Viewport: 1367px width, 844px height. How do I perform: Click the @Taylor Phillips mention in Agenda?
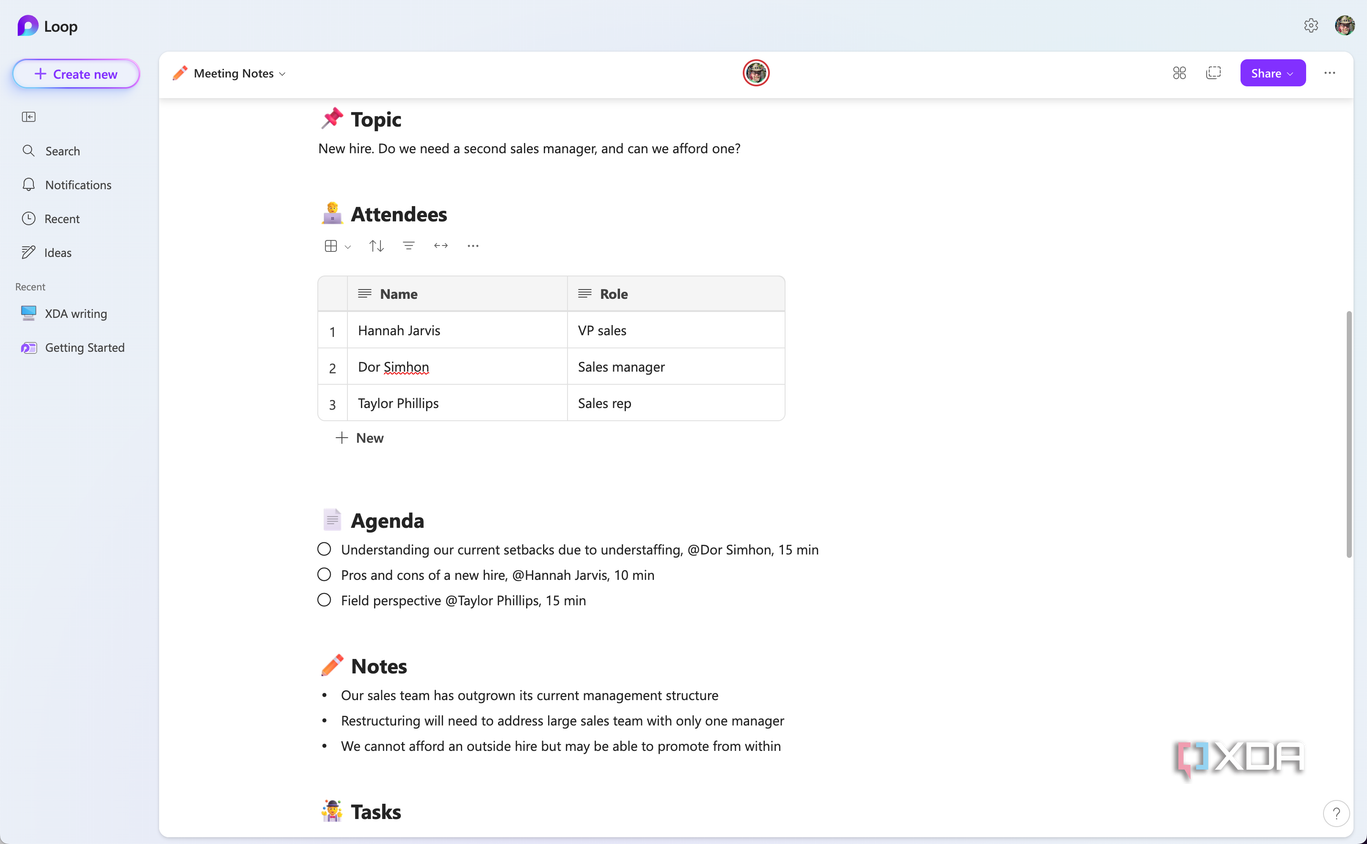click(x=492, y=601)
